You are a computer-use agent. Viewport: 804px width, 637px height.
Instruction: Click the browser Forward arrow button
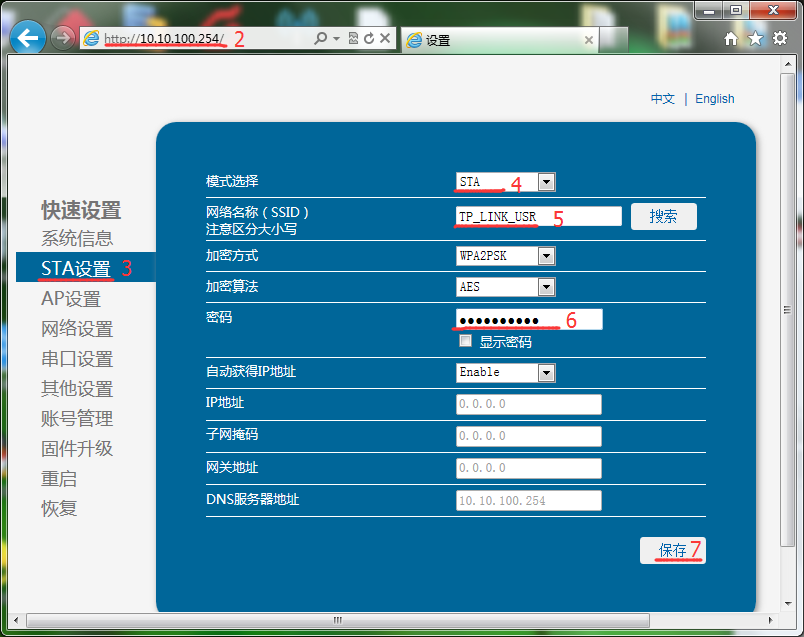tap(62, 39)
